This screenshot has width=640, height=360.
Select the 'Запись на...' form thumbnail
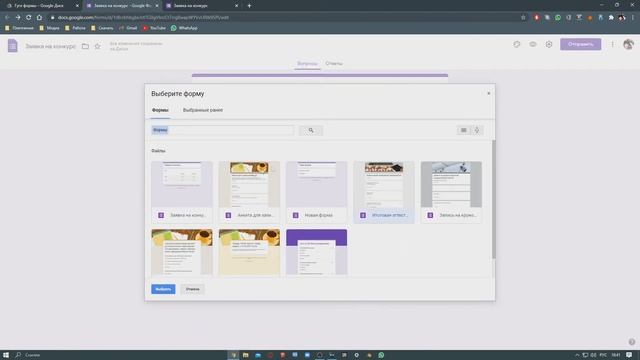451,192
